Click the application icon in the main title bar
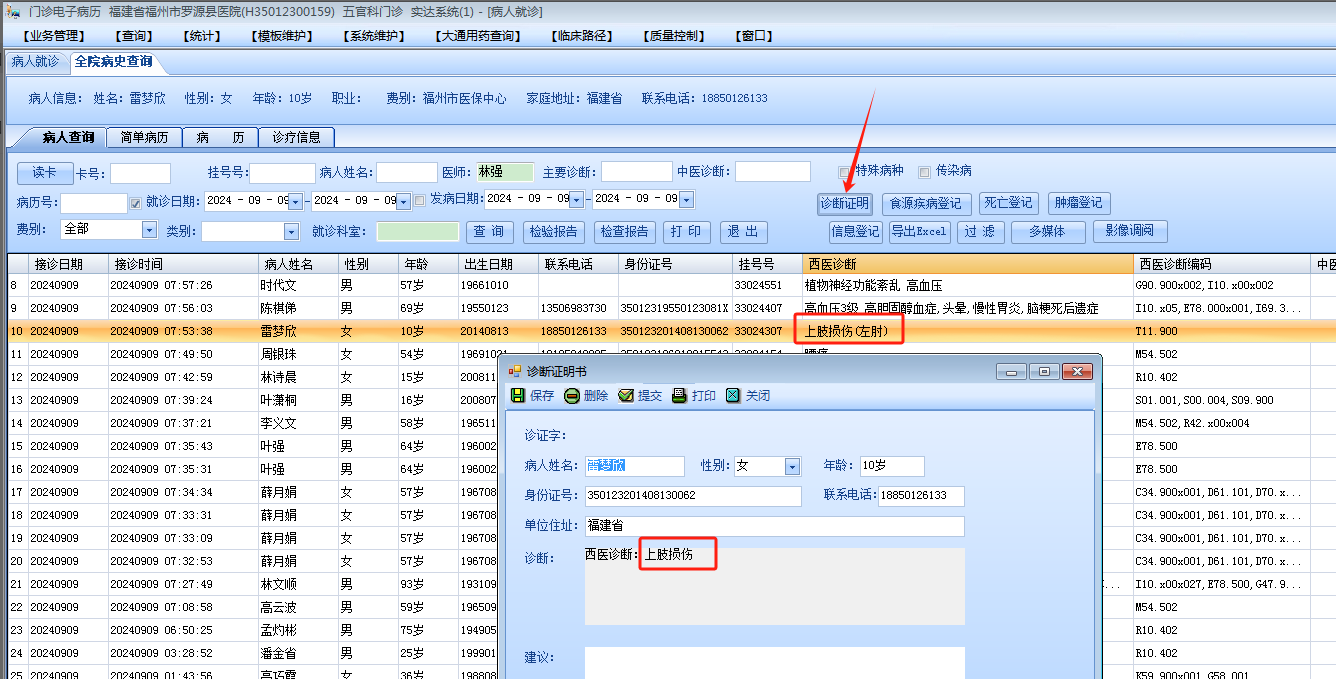This screenshot has width=1336, height=679. click(x=13, y=11)
